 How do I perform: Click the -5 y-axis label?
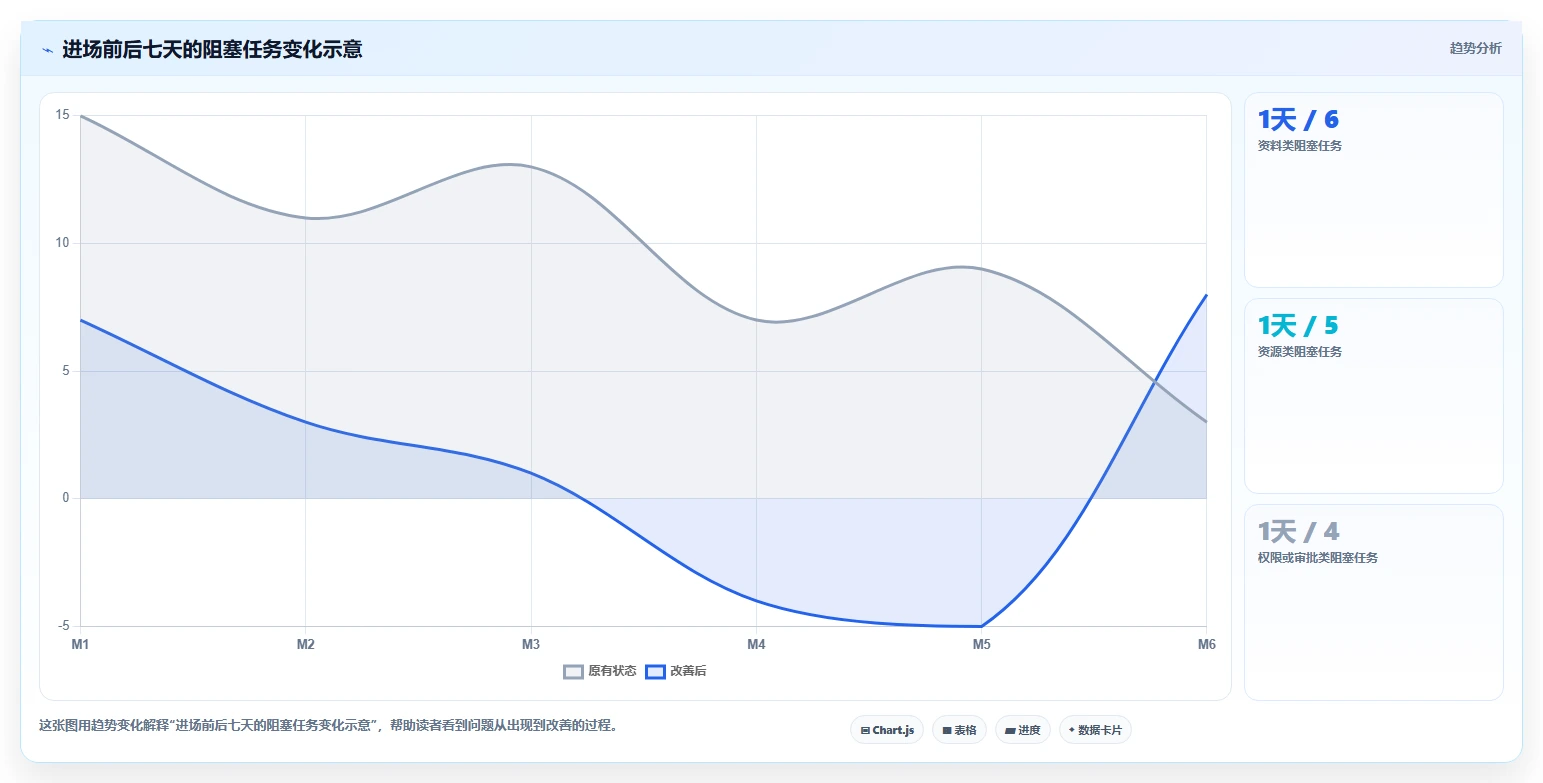pyautogui.click(x=63, y=626)
